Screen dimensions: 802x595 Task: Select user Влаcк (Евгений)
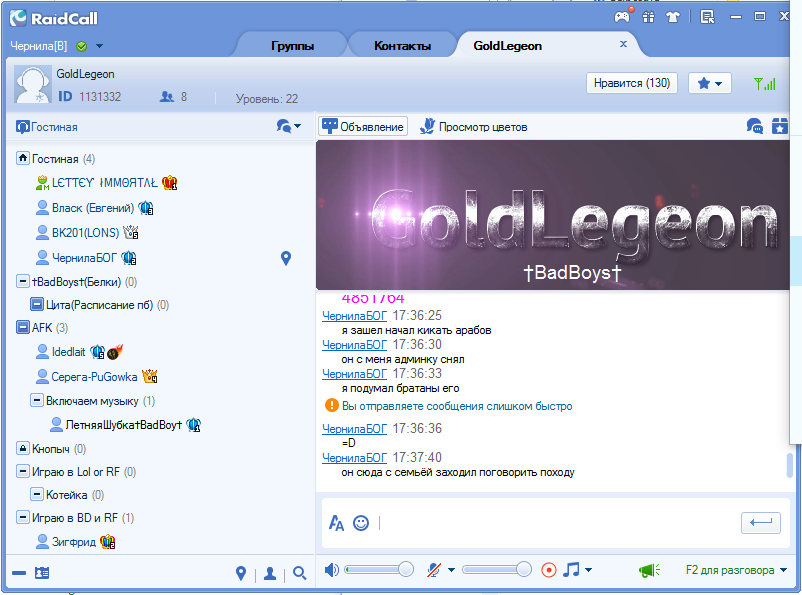95,208
